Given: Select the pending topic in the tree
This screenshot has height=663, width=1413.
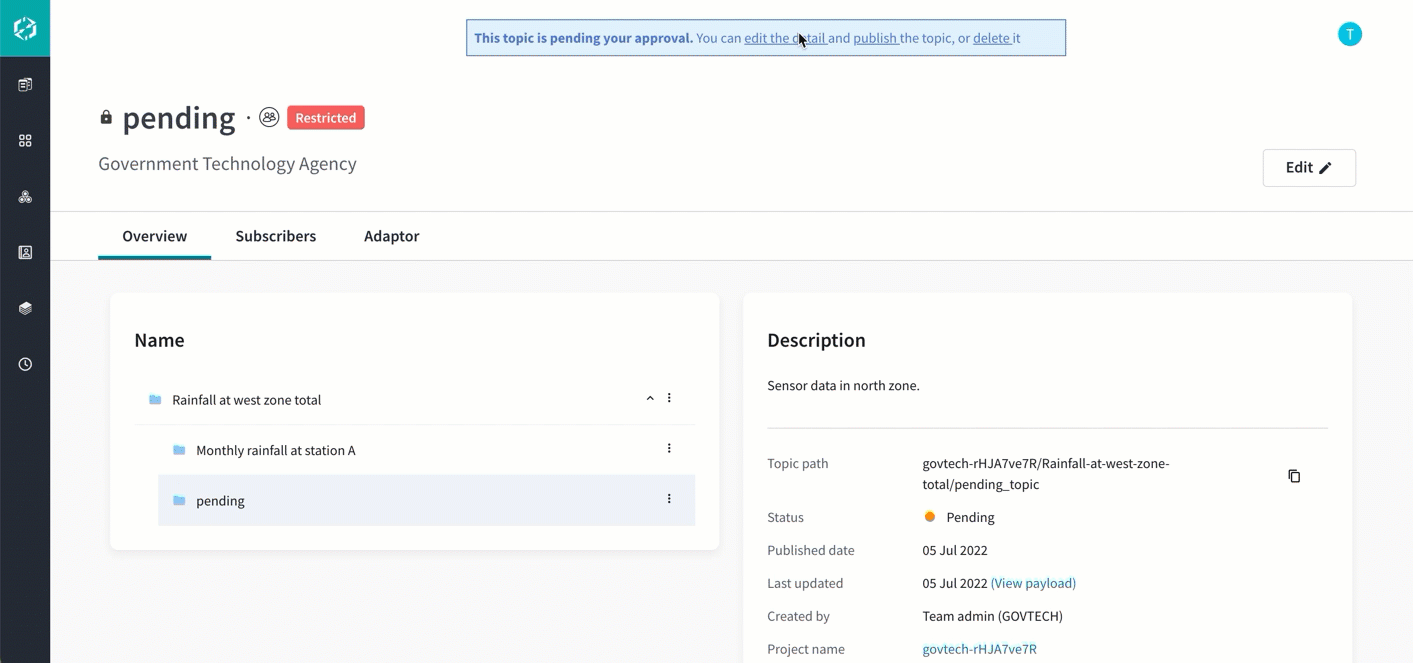Looking at the screenshot, I should point(220,500).
